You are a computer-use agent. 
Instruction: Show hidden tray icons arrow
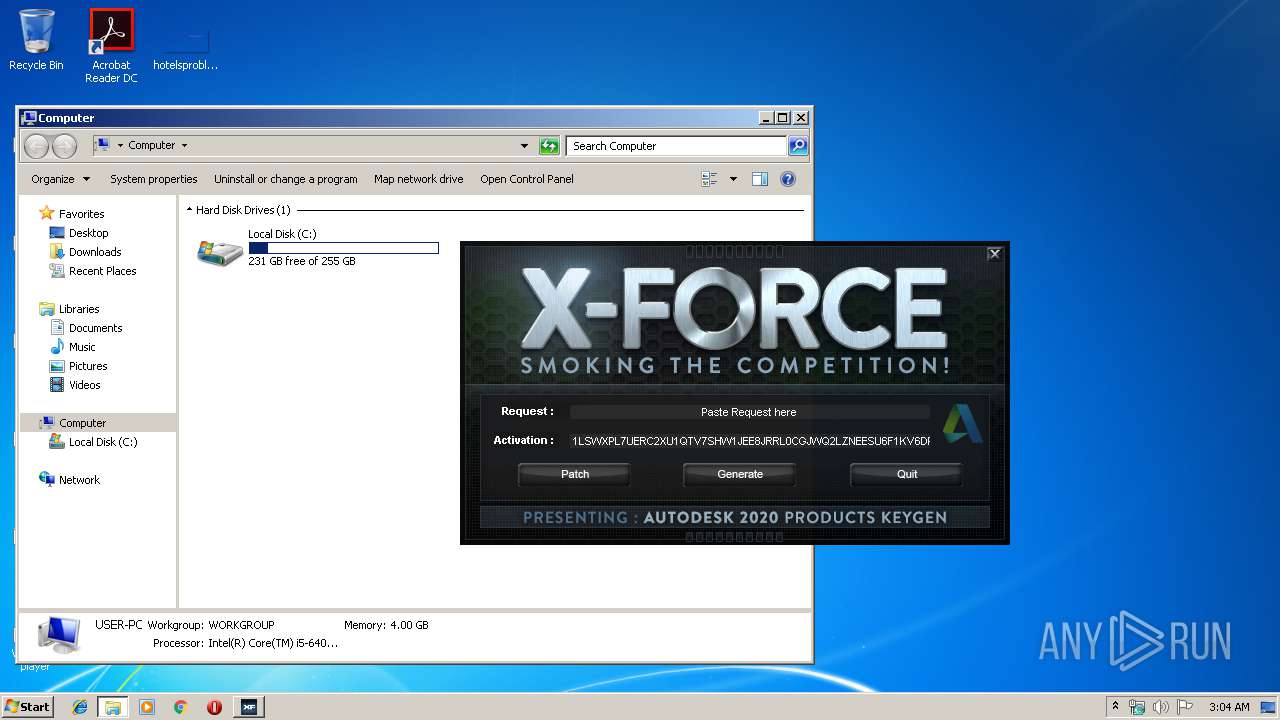click(1115, 706)
